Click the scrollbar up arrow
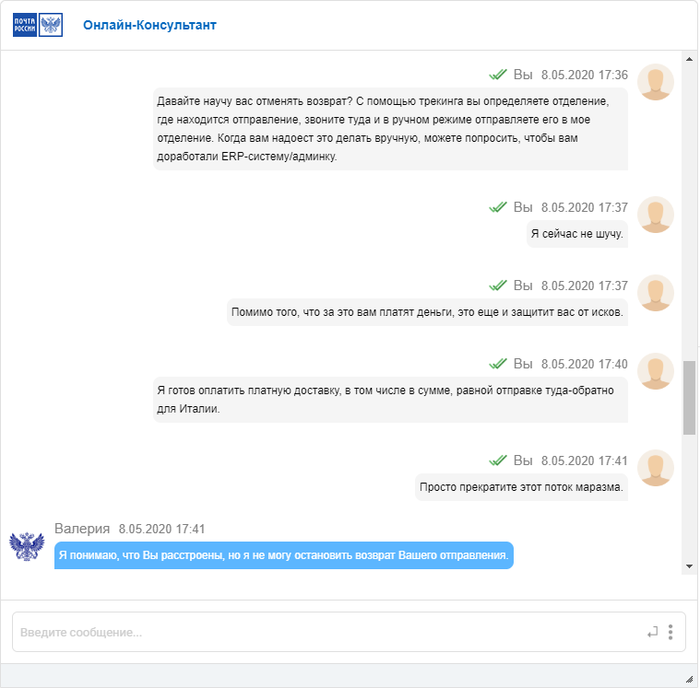This screenshot has height=688, width=700. (689, 59)
